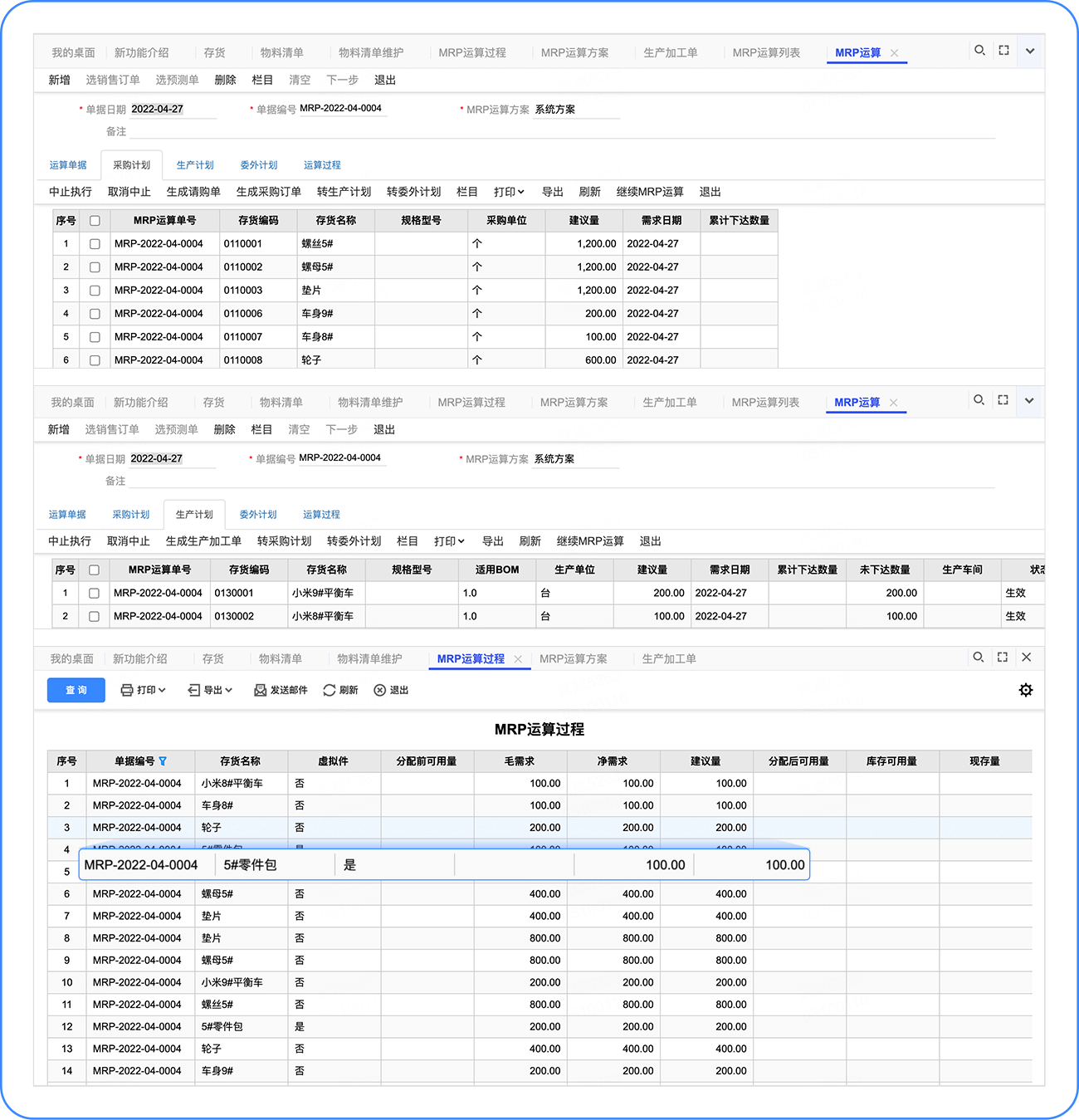
Task: Check the checkbox for row 螺丝5#
Action: click(x=95, y=244)
